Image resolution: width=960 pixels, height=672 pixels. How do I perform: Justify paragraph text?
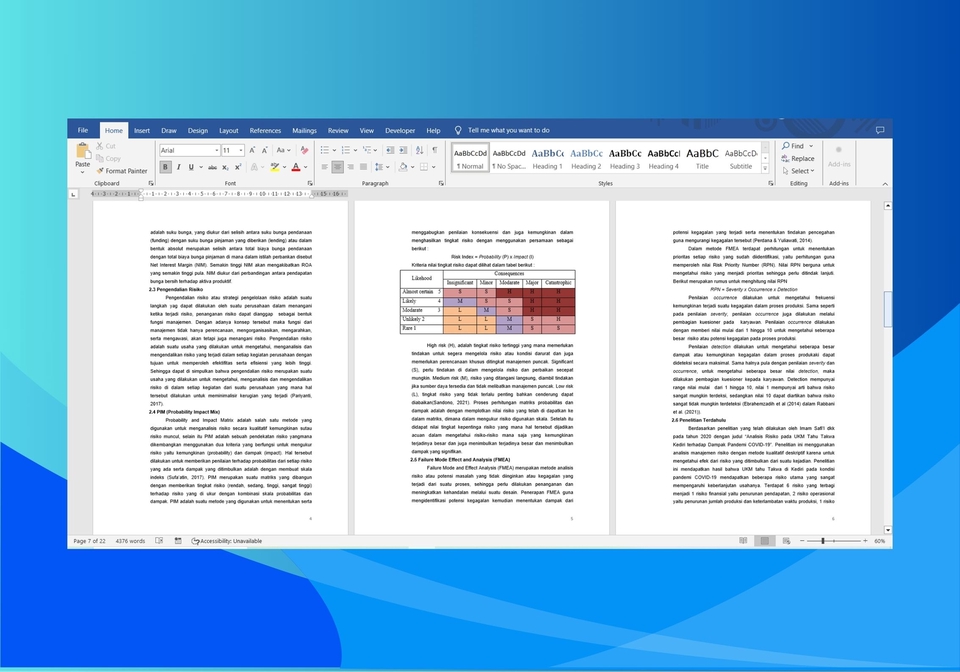coord(364,167)
